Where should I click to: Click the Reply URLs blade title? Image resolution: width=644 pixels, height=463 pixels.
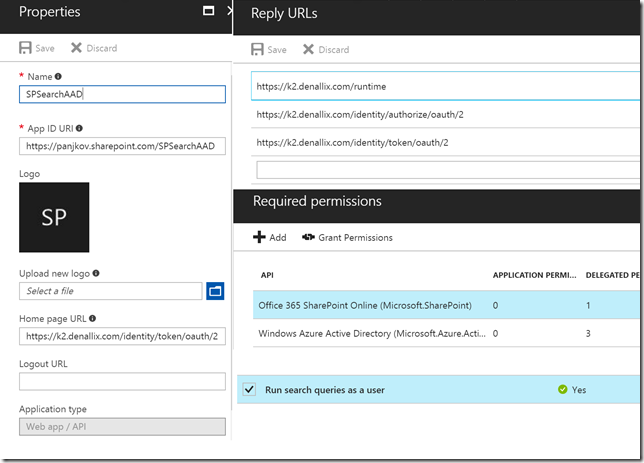point(284,13)
